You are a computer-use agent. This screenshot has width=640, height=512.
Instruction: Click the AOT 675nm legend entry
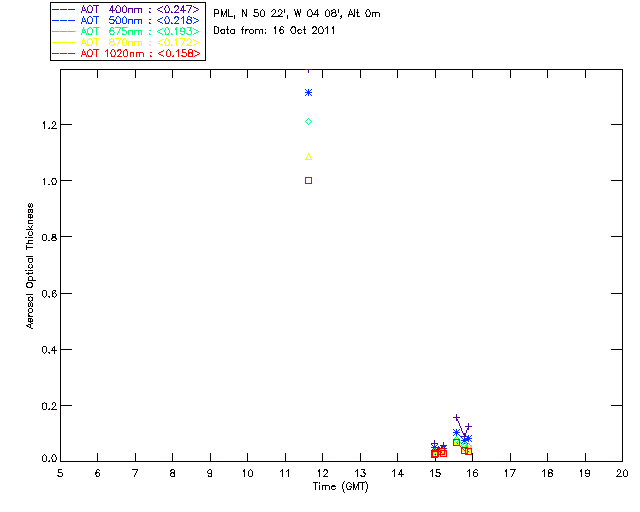point(126,31)
